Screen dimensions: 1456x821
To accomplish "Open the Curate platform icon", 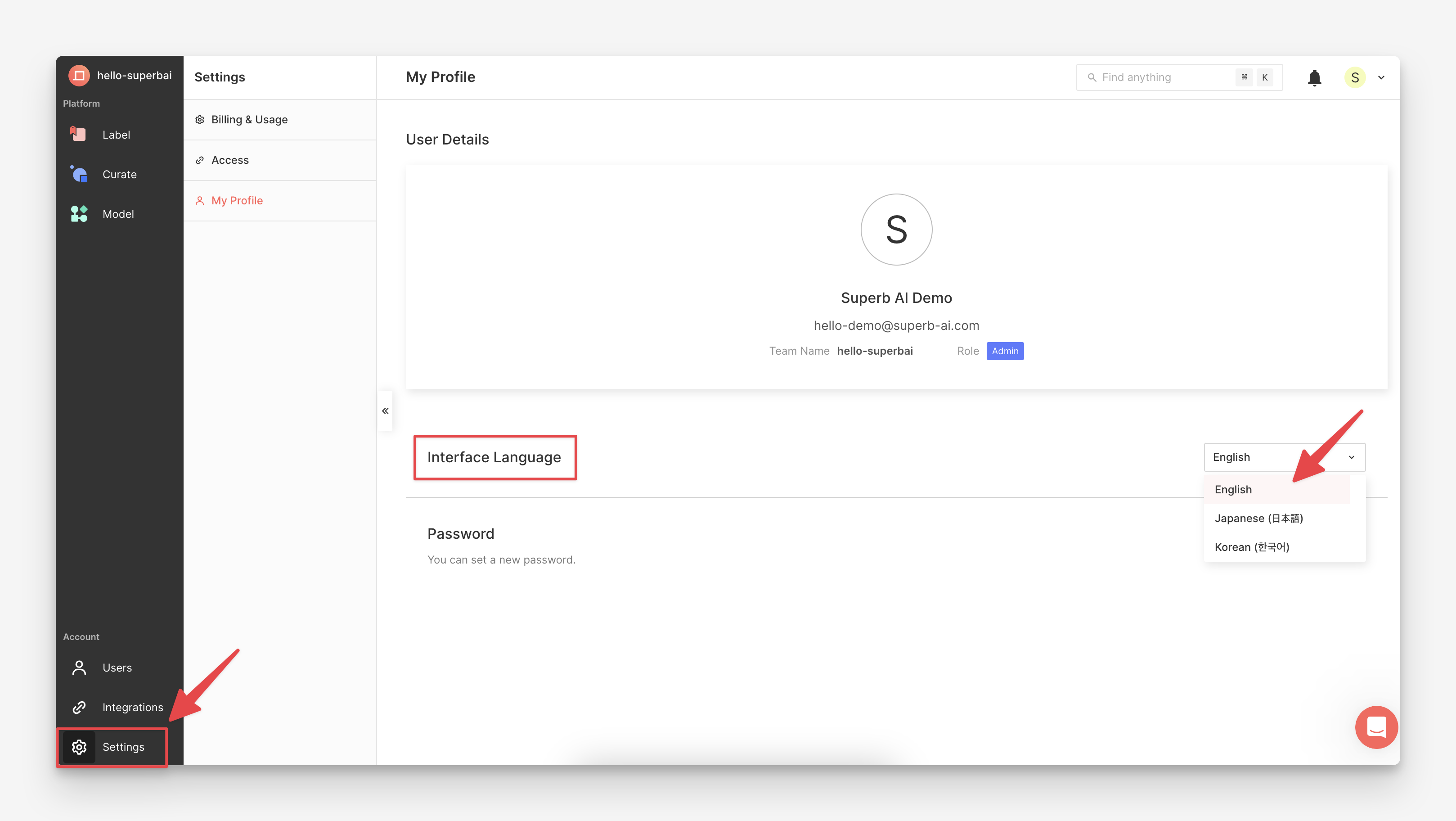I will (79, 174).
